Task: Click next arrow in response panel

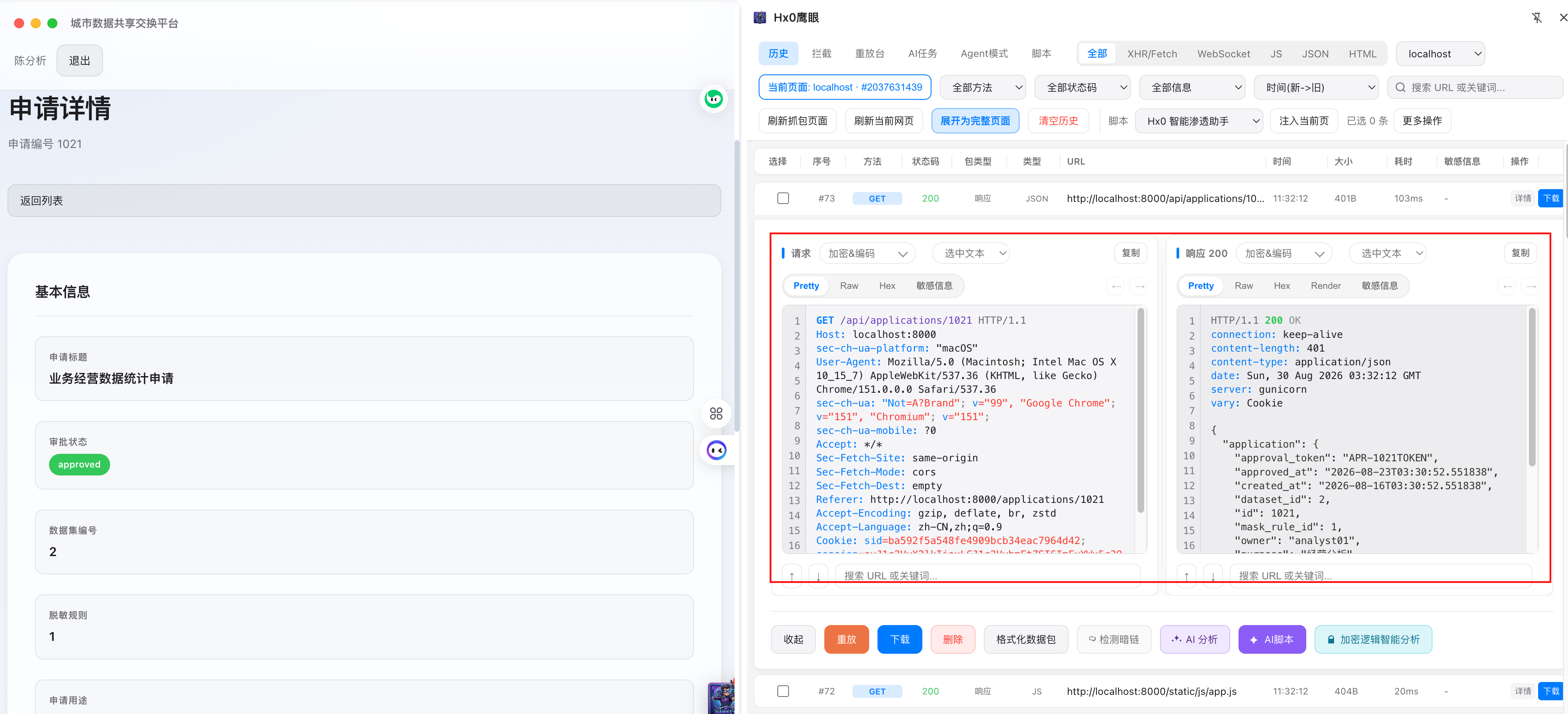Action: (x=1531, y=286)
